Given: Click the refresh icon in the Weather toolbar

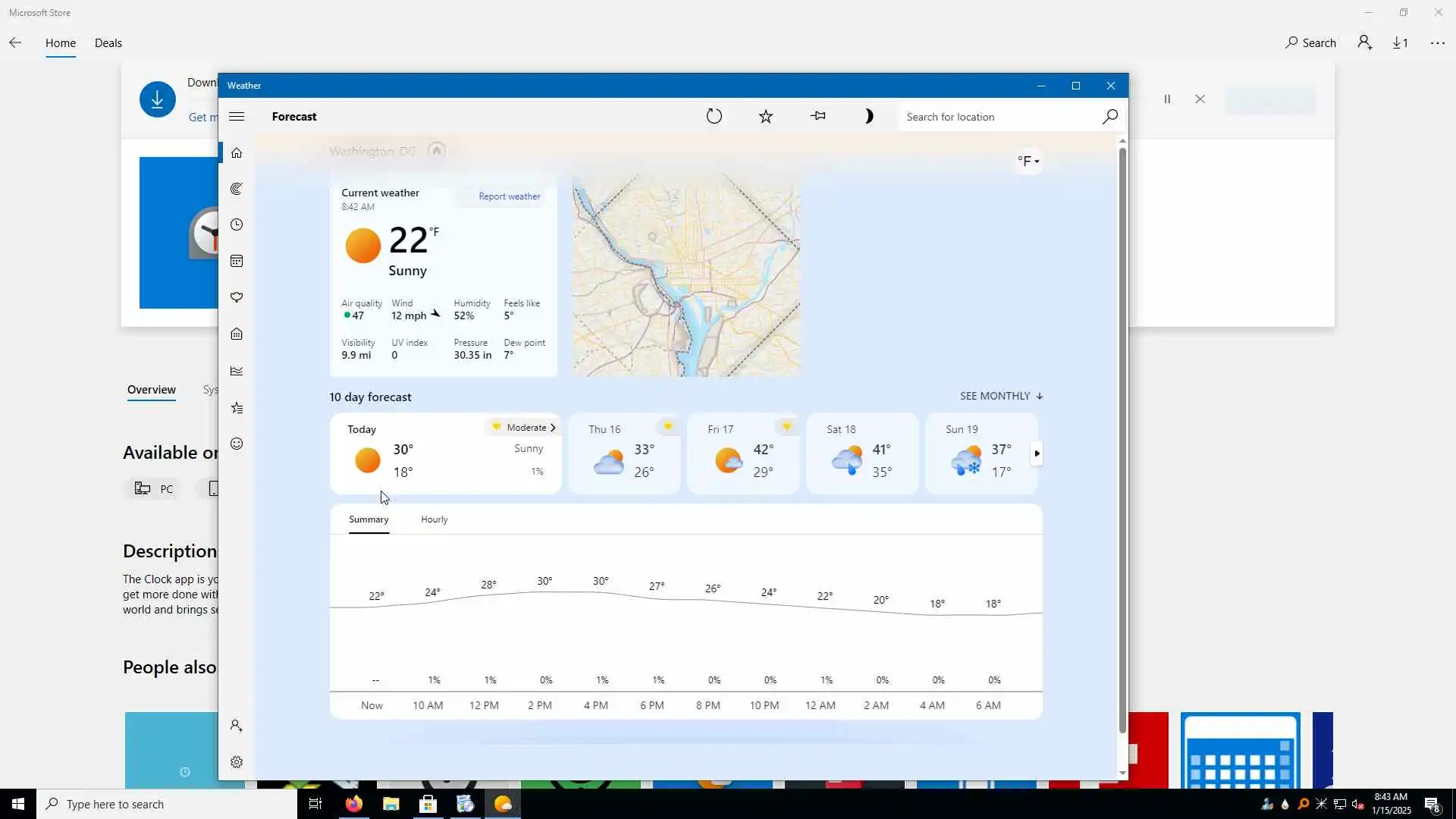Looking at the screenshot, I should pos(714,116).
